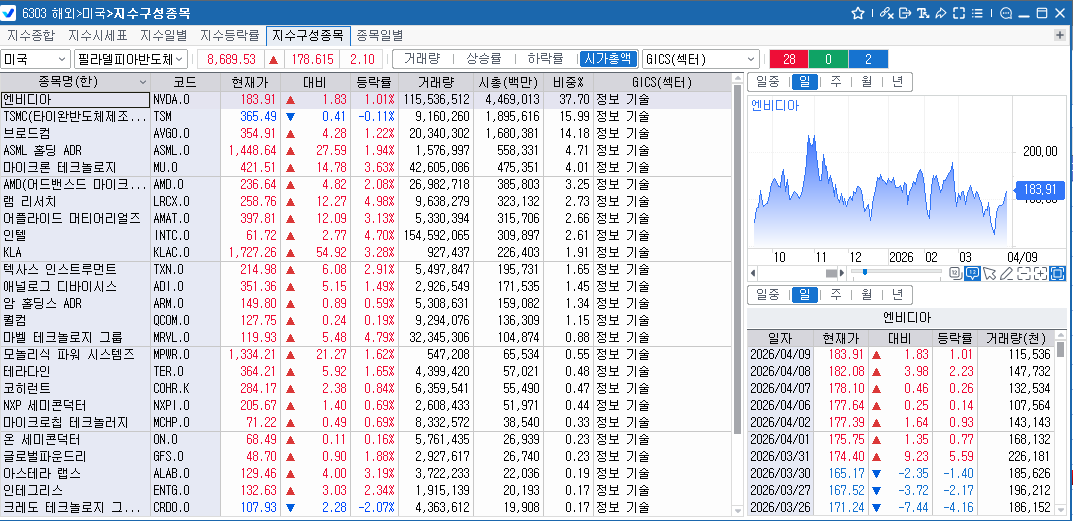
Task: Click the daily table vertical scrollbar
Action: [1061, 349]
